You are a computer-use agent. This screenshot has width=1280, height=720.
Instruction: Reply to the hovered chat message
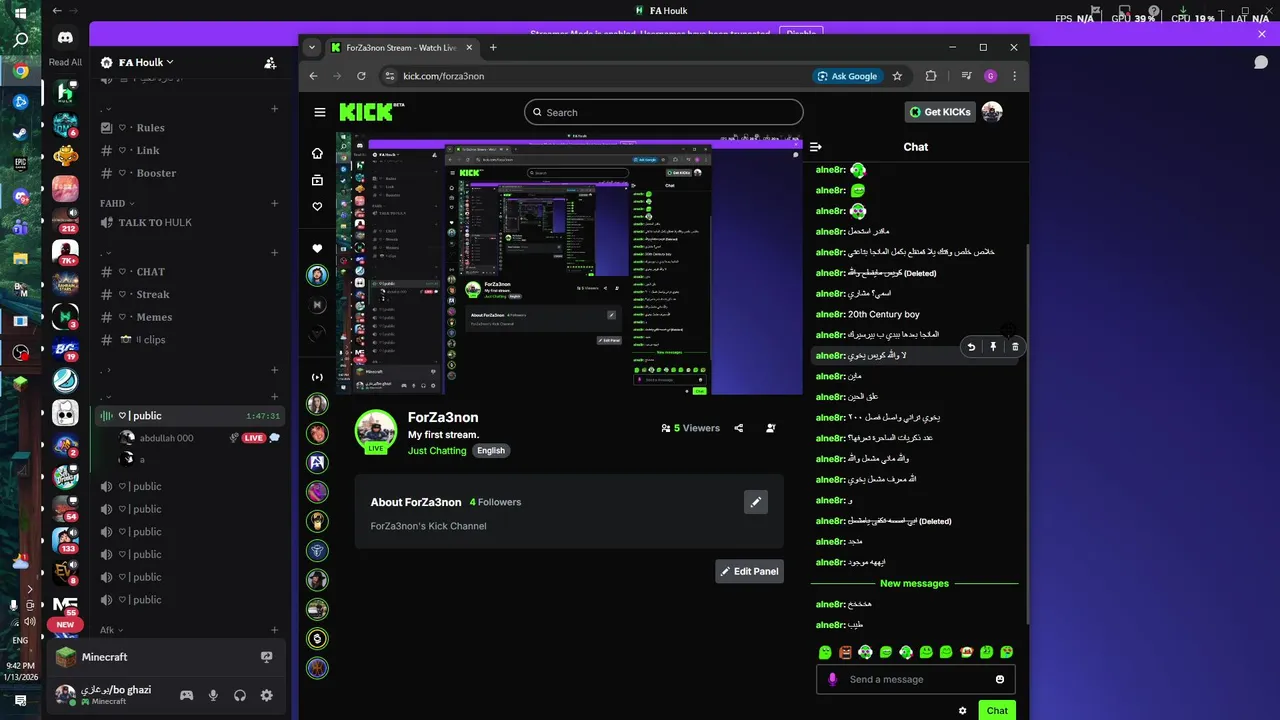click(971, 347)
